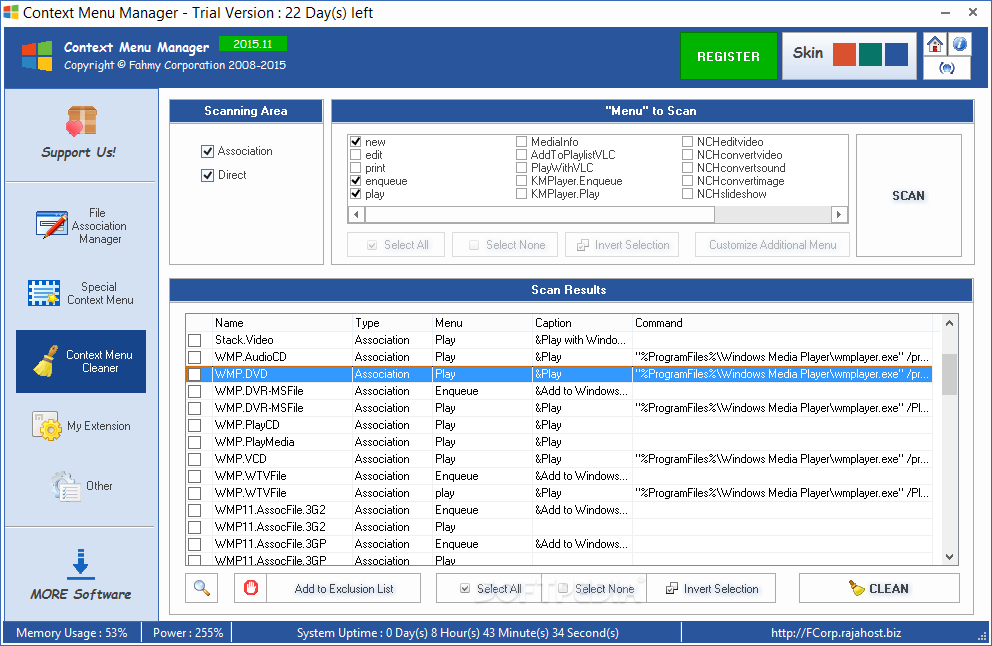
Task: Click the menu list right scroll arrow
Action: pyautogui.click(x=839, y=214)
